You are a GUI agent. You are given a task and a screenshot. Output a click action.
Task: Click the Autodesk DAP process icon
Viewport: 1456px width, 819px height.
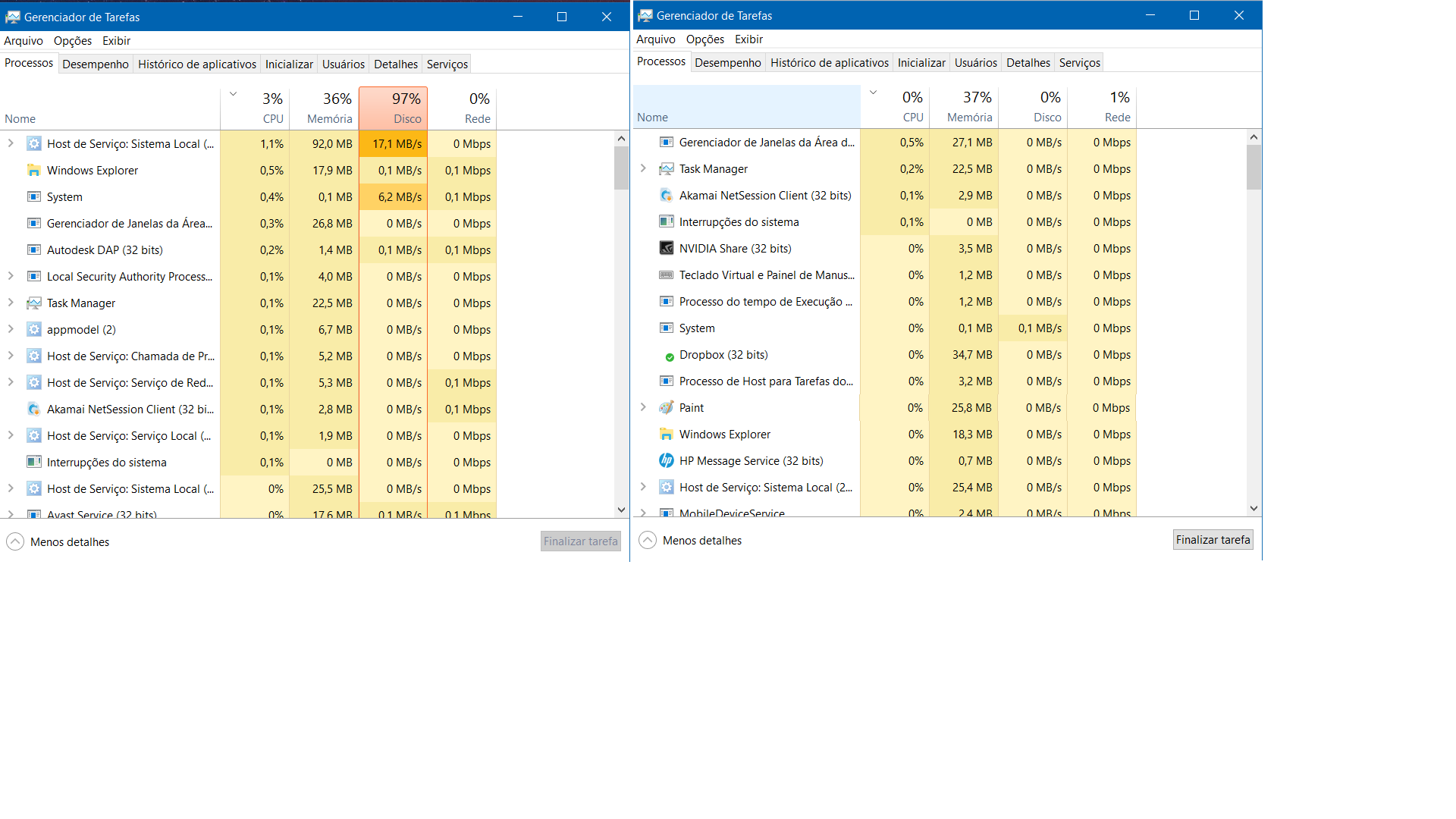point(34,249)
